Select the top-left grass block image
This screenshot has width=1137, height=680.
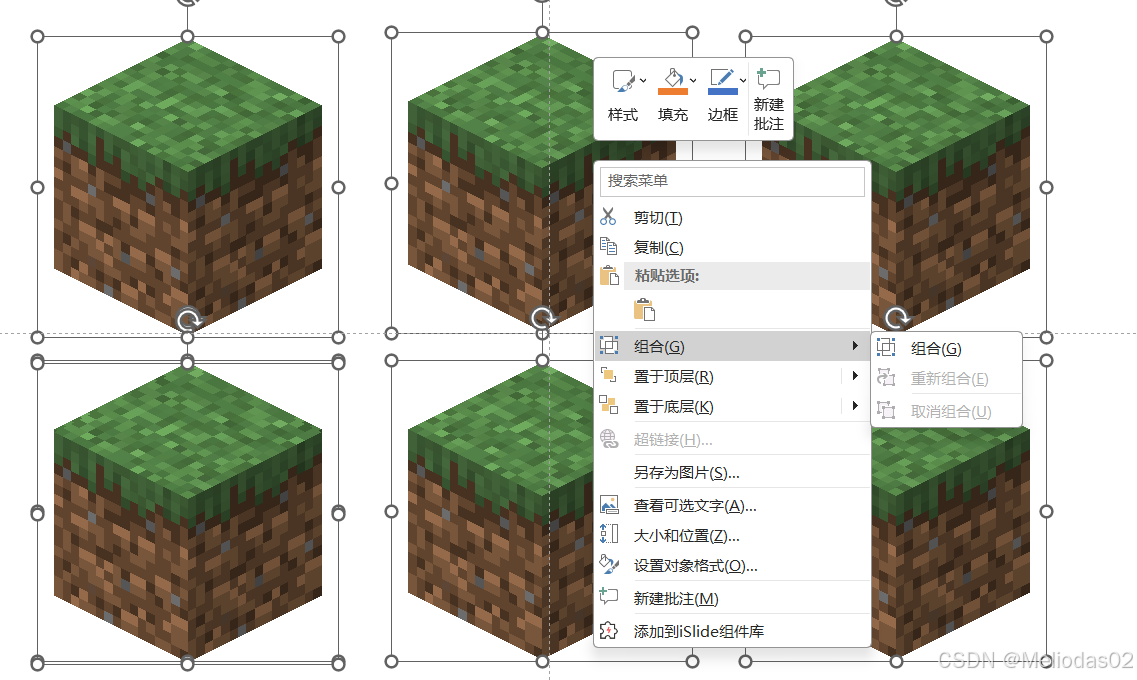pos(188,187)
